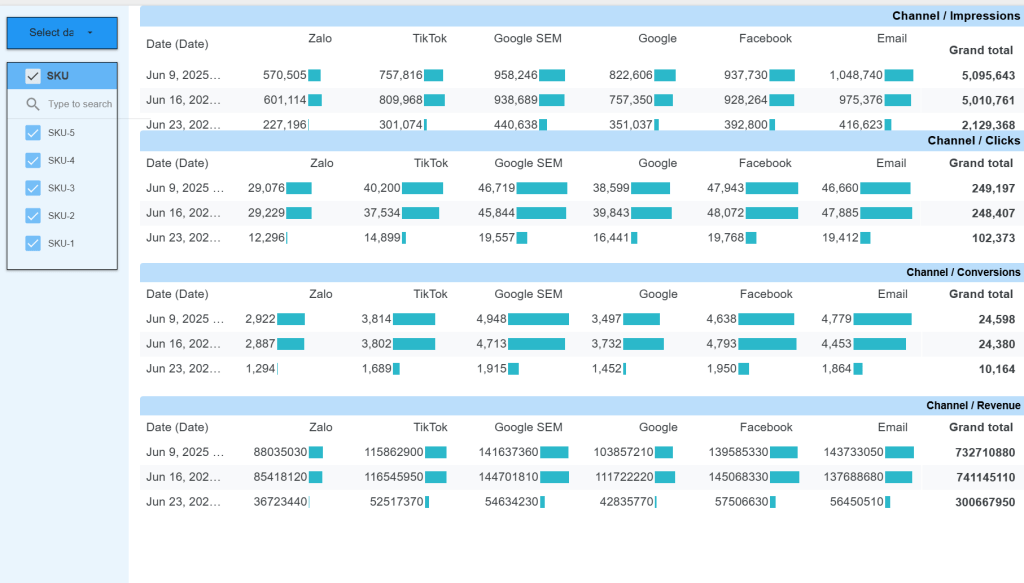Sort Revenue table by Facebook column
The height and width of the screenshot is (583, 1024).
(x=765, y=427)
